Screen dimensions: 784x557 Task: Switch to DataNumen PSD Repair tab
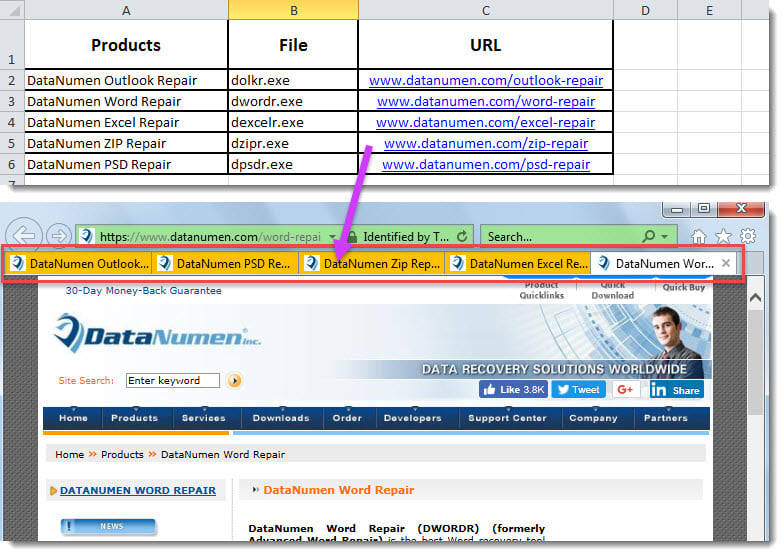225,264
